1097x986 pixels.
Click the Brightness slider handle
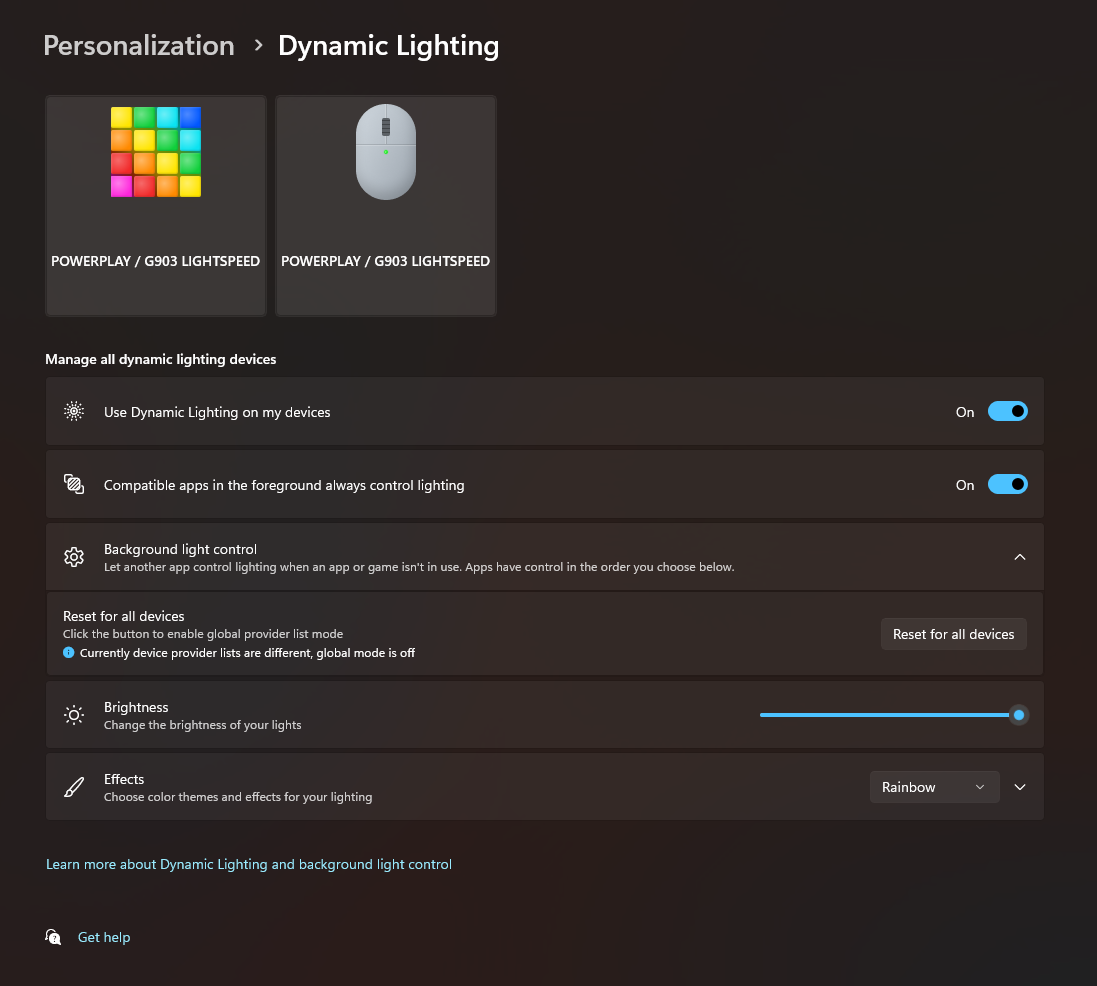tap(1019, 715)
